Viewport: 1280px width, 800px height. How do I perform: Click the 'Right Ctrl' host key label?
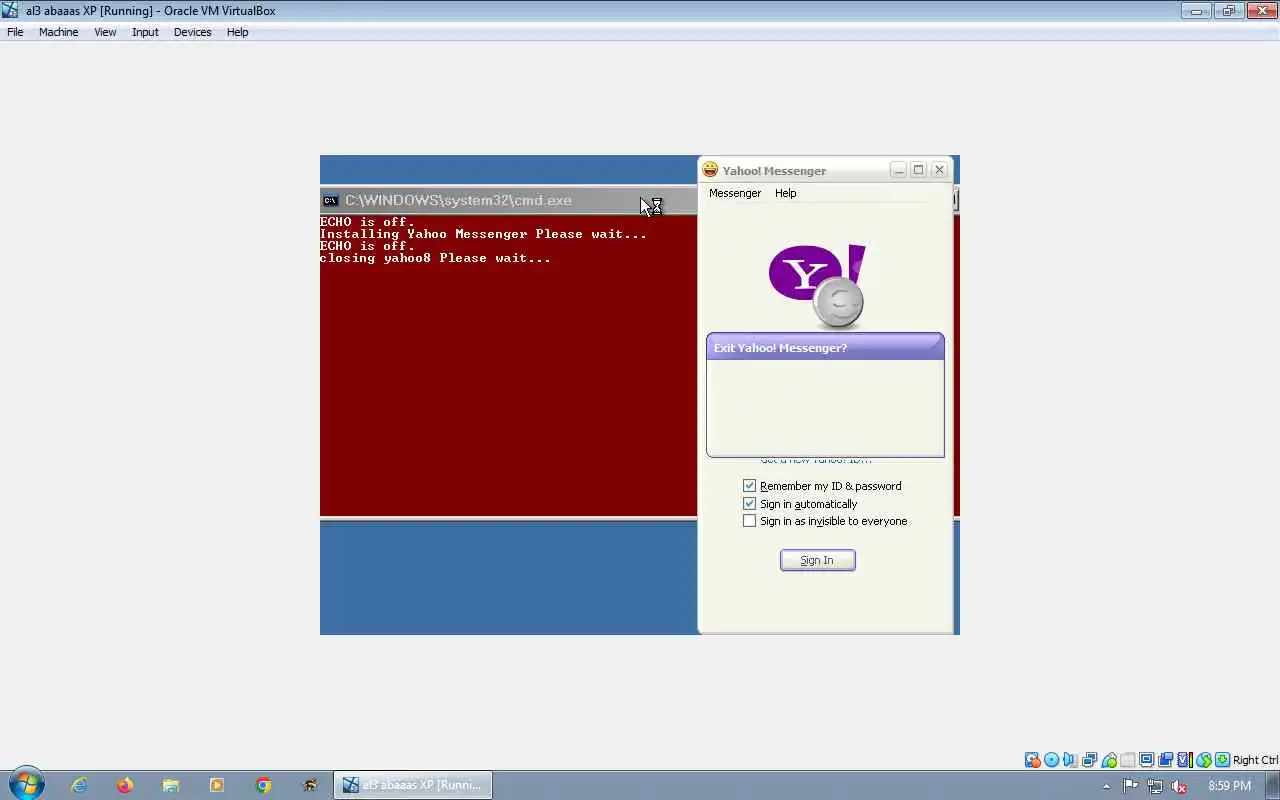pyautogui.click(x=1256, y=760)
